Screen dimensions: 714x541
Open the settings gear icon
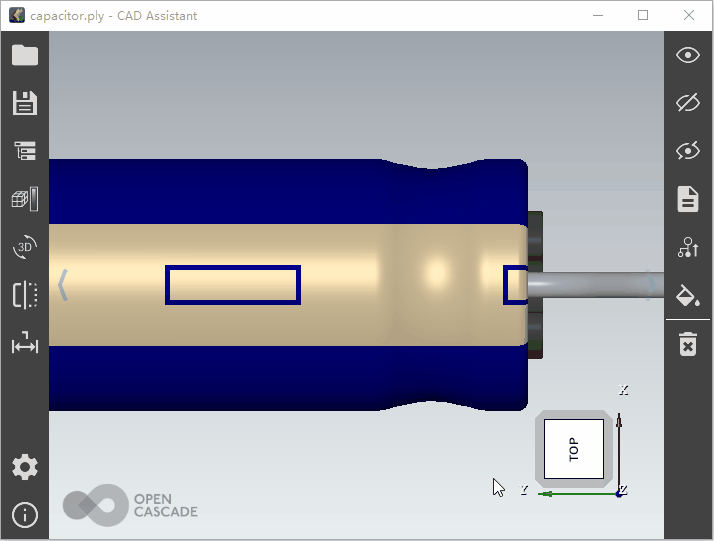click(x=25, y=467)
